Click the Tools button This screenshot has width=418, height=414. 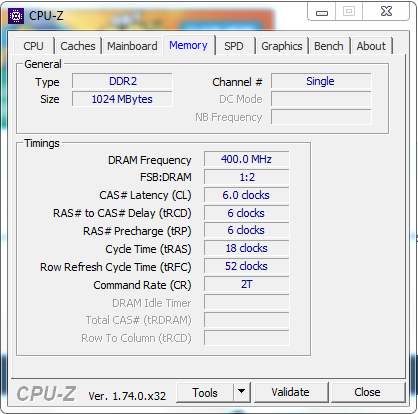pyautogui.click(x=205, y=392)
